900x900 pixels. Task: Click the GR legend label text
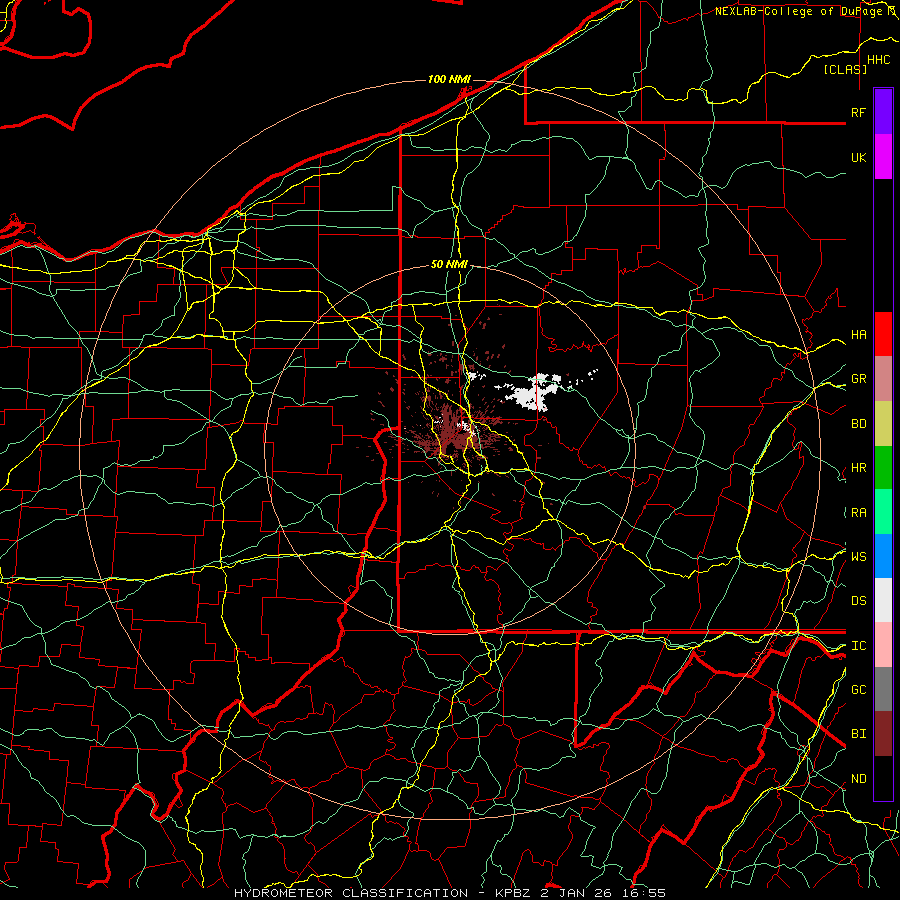pyautogui.click(x=859, y=379)
